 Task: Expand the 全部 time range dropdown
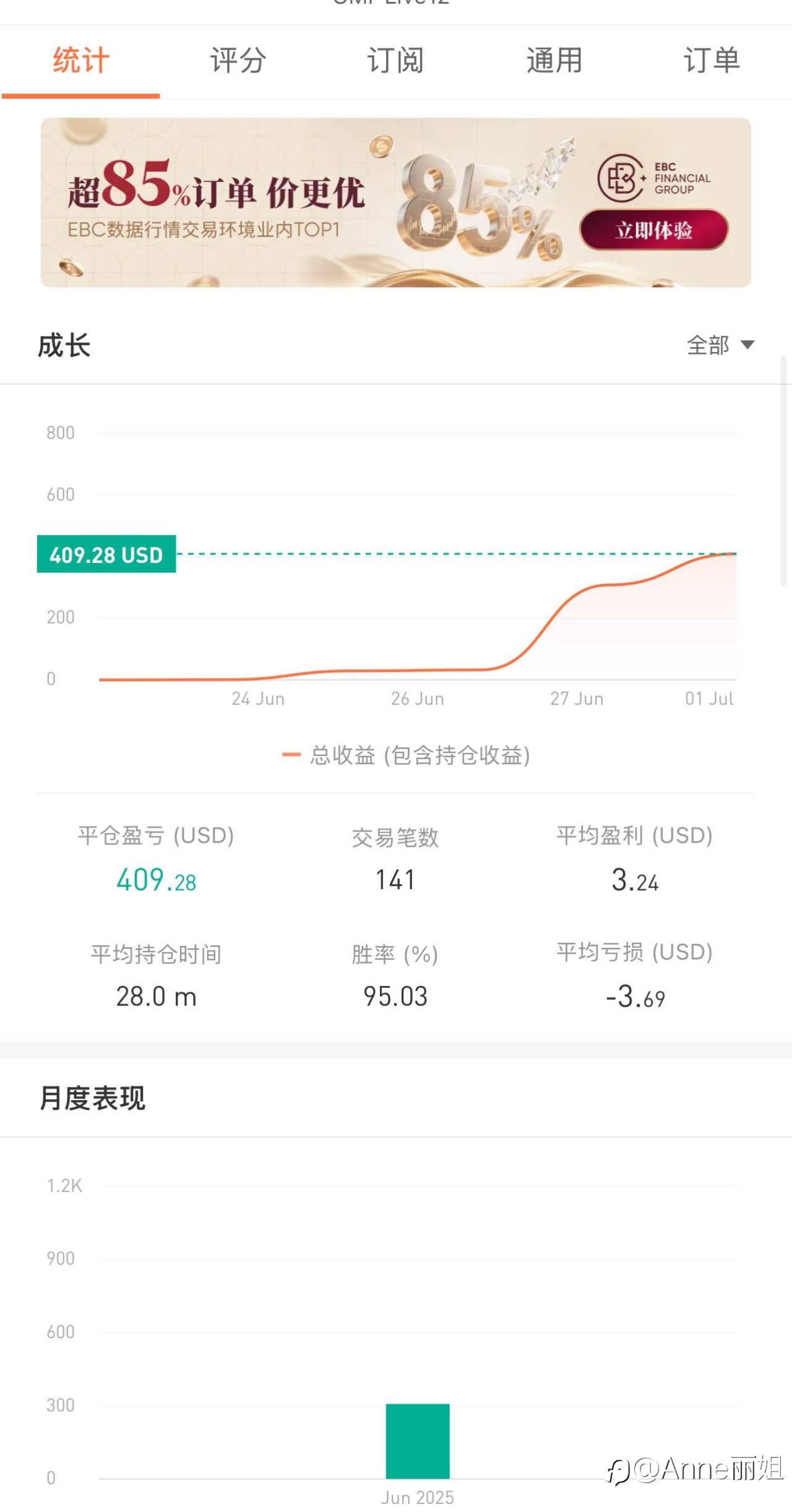[x=708, y=345]
